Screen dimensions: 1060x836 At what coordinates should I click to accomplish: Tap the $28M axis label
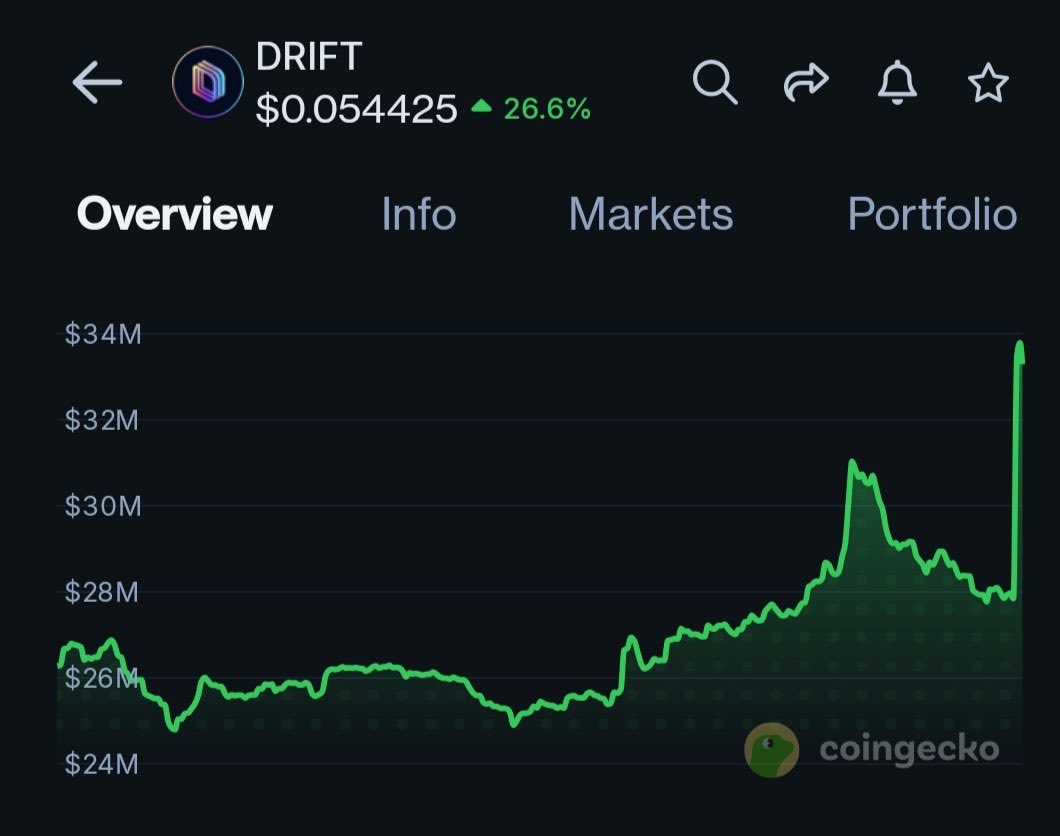pos(101,592)
